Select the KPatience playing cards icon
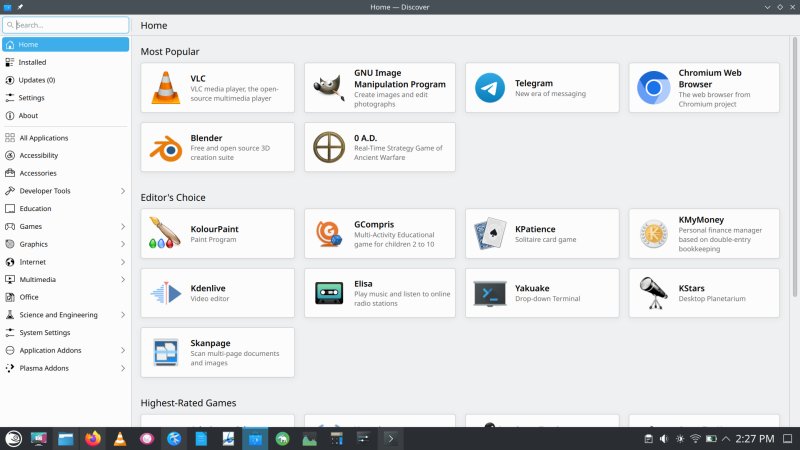Image resolution: width=800 pixels, height=450 pixels. pyautogui.click(x=490, y=233)
